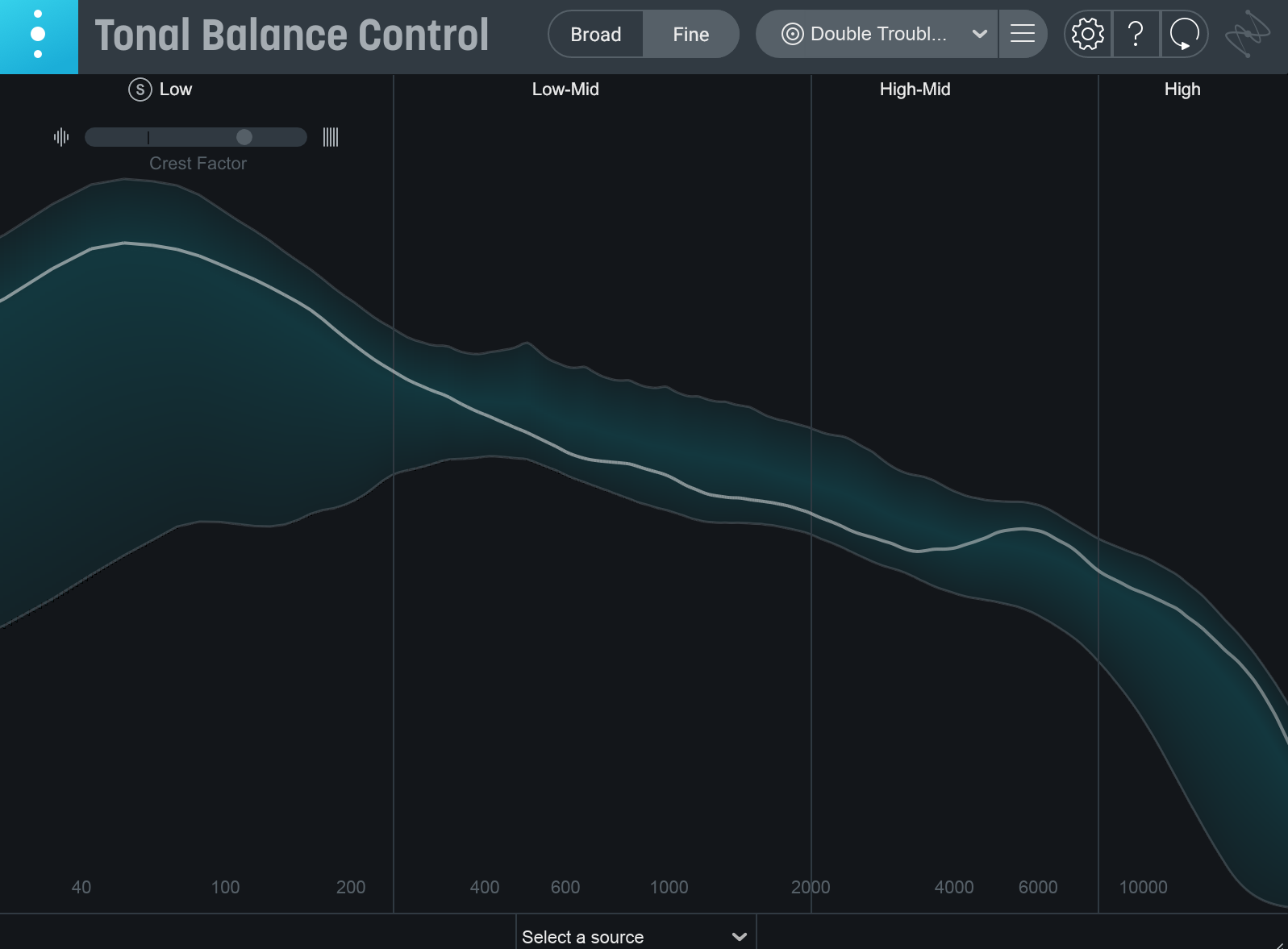Click the dynamic waveform icon left of slider
The image size is (1288, 949).
(61, 137)
